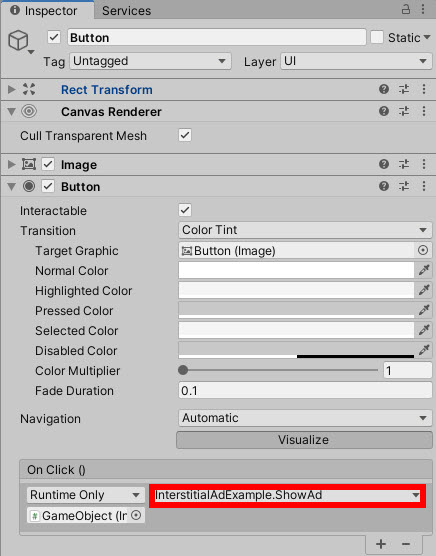This screenshot has height=556, width=436.
Task: Click the GameObject object reference field
Action: tap(79, 516)
